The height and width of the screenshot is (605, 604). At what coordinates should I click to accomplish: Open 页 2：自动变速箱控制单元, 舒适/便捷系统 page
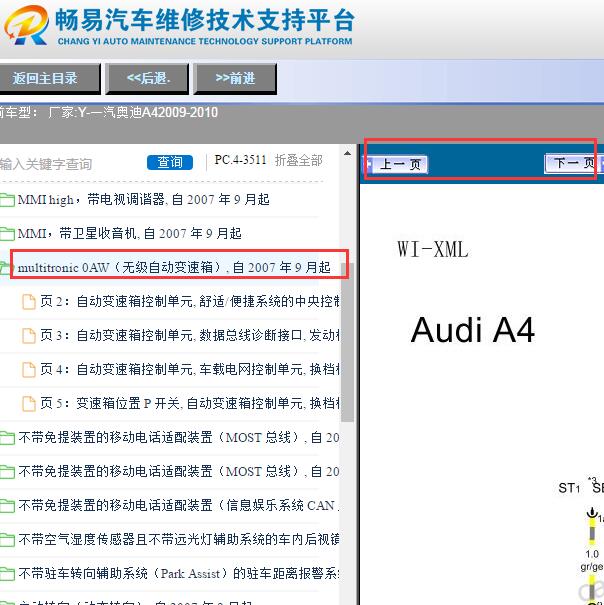point(189,301)
